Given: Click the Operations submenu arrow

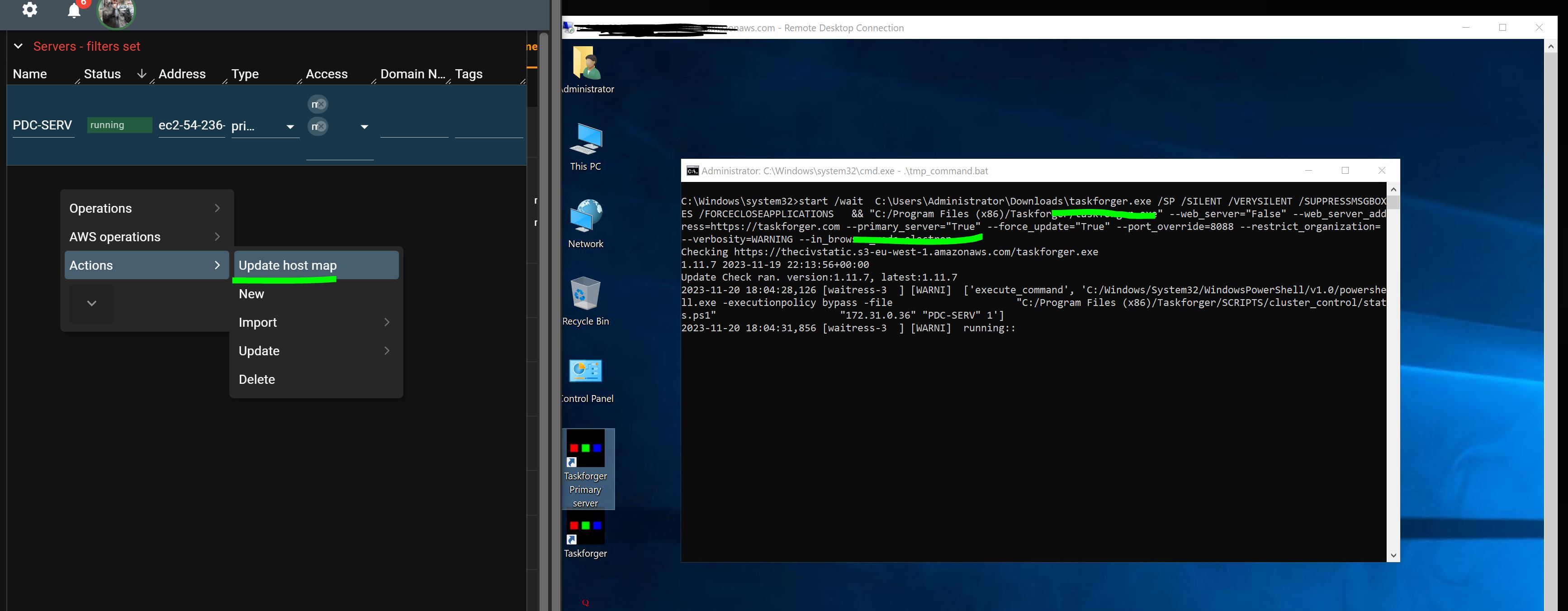Looking at the screenshot, I should 217,208.
